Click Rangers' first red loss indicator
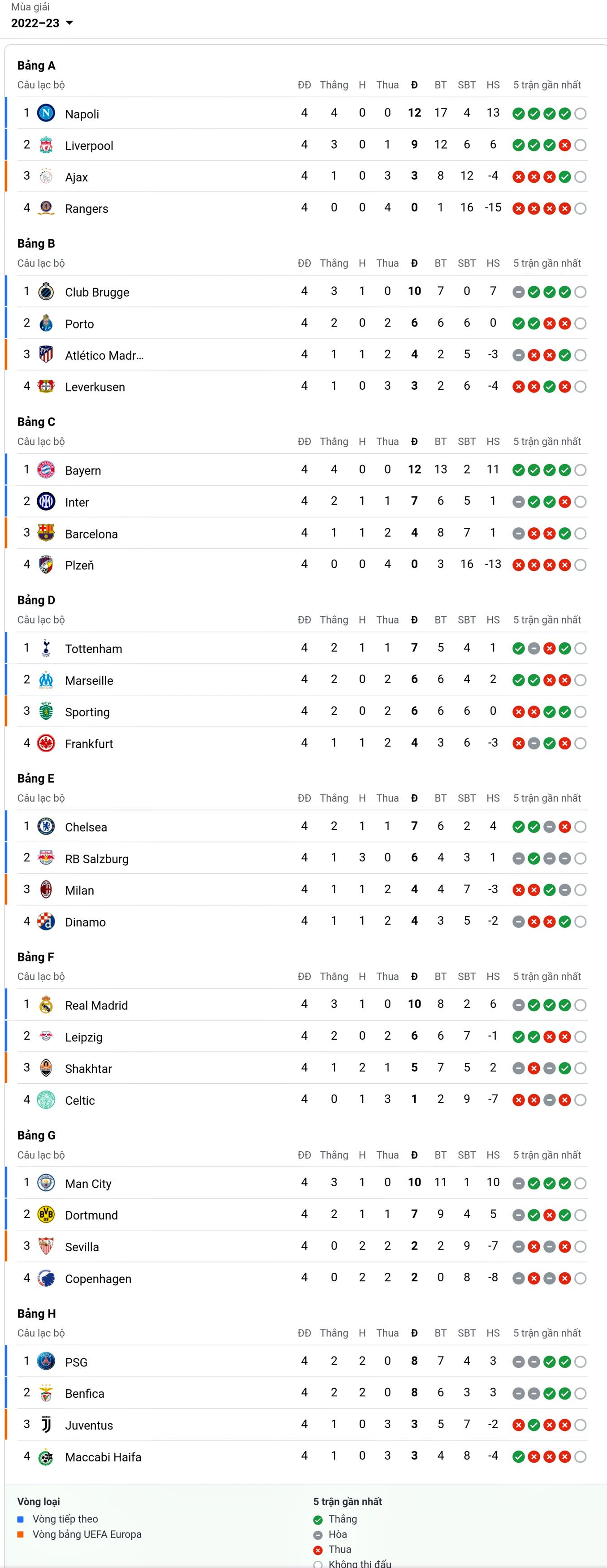Viewport: 607px width, 1568px height. click(518, 209)
